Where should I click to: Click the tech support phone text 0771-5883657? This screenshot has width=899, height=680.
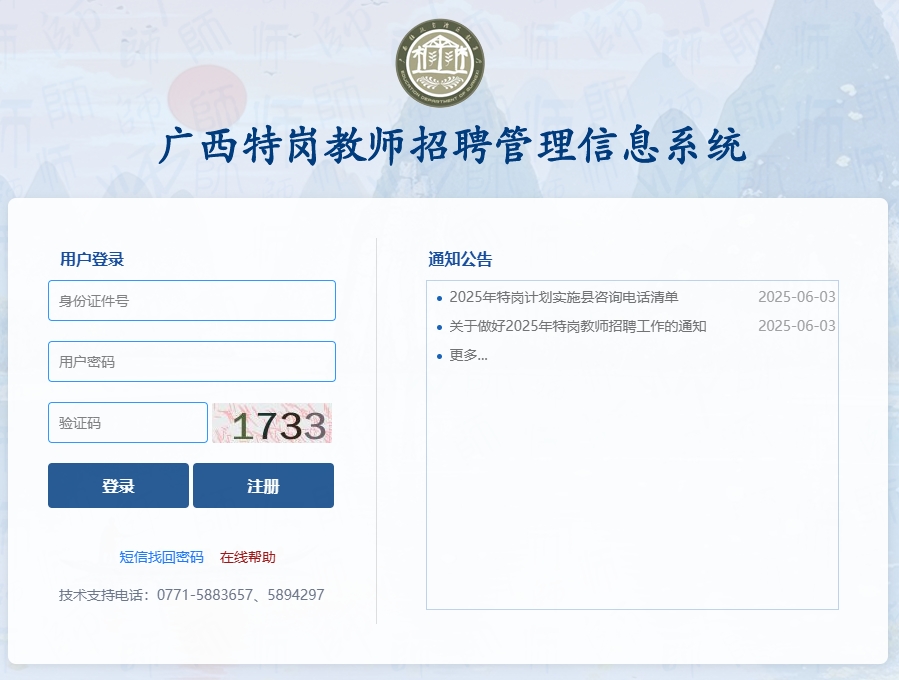coord(205,595)
